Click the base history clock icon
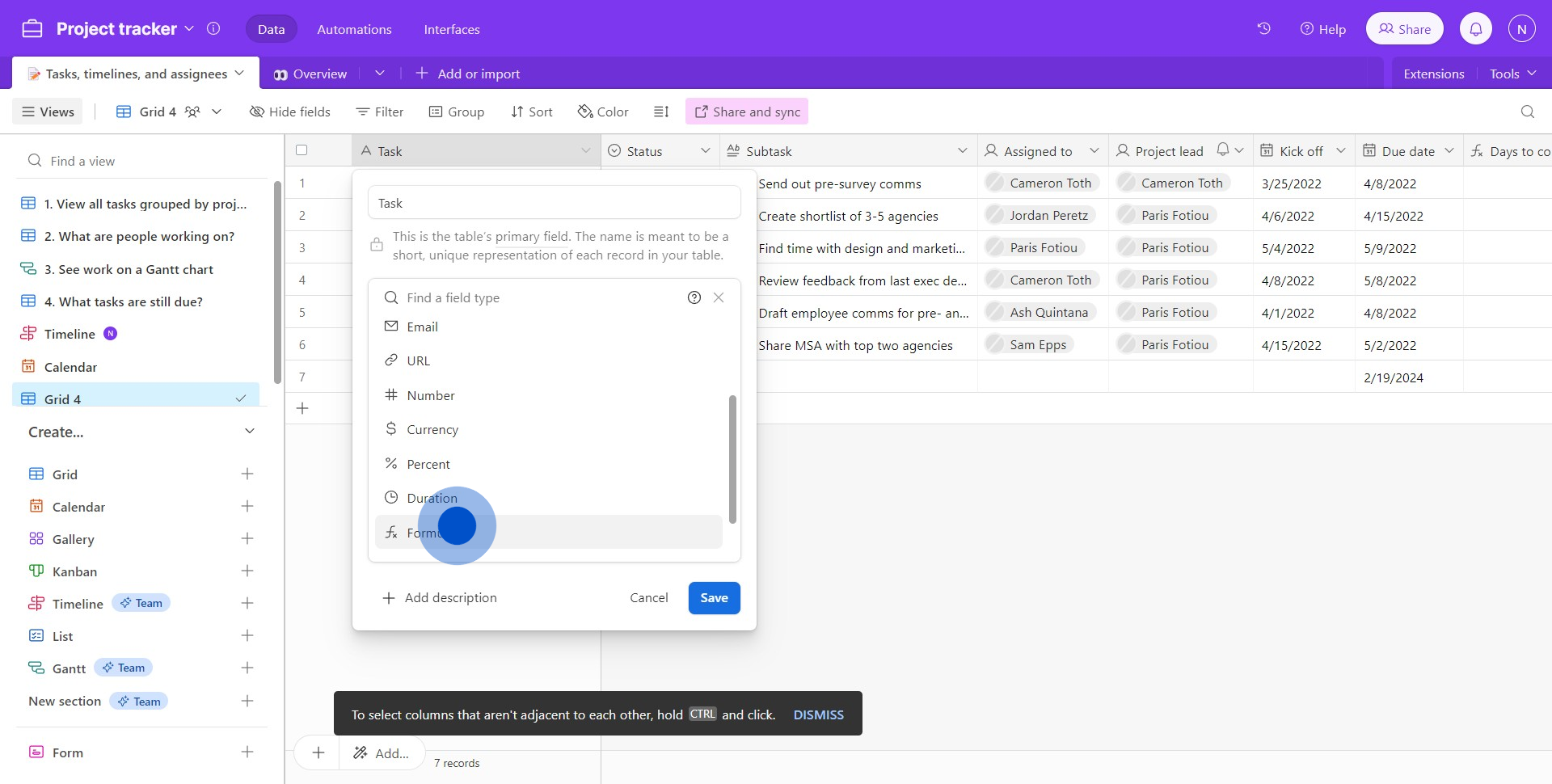This screenshot has height=784, width=1552. (1263, 29)
